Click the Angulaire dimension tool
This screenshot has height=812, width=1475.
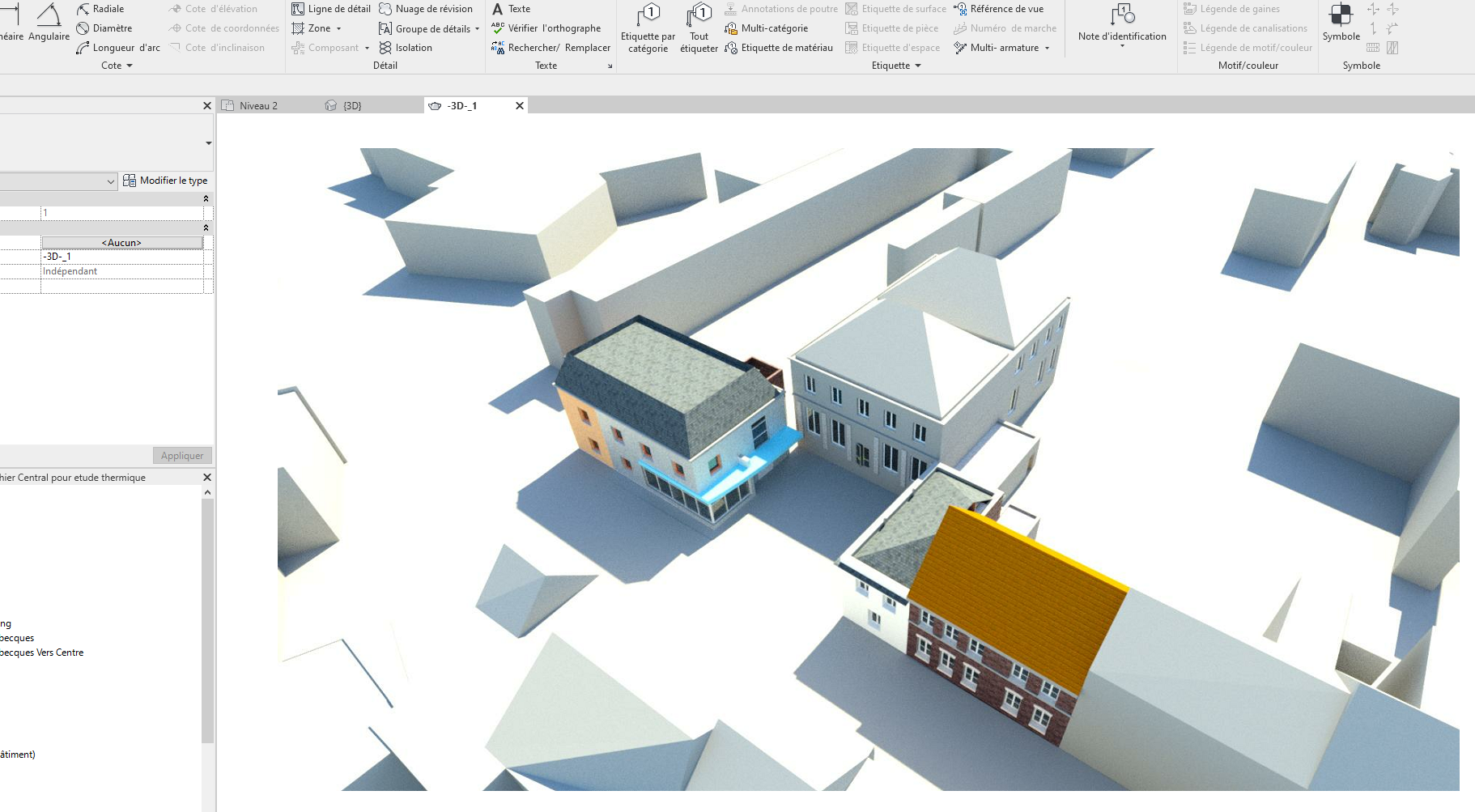[49, 23]
